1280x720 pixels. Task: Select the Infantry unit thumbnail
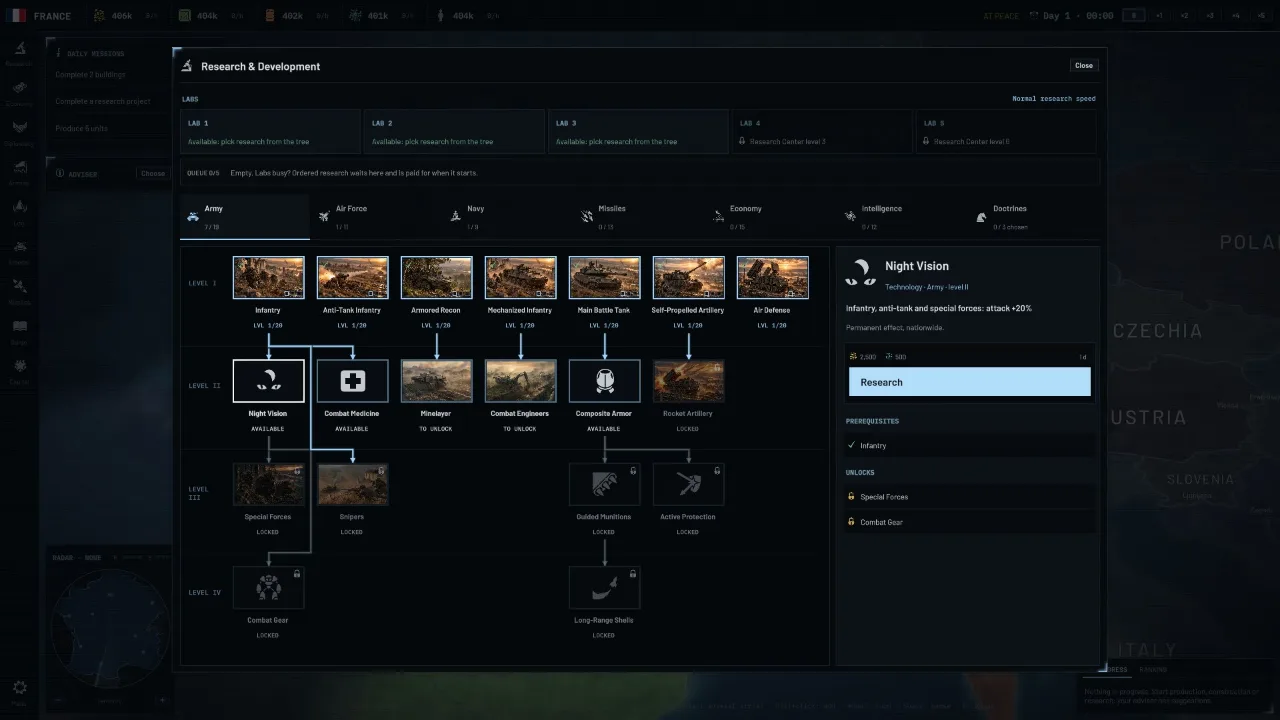coord(268,278)
